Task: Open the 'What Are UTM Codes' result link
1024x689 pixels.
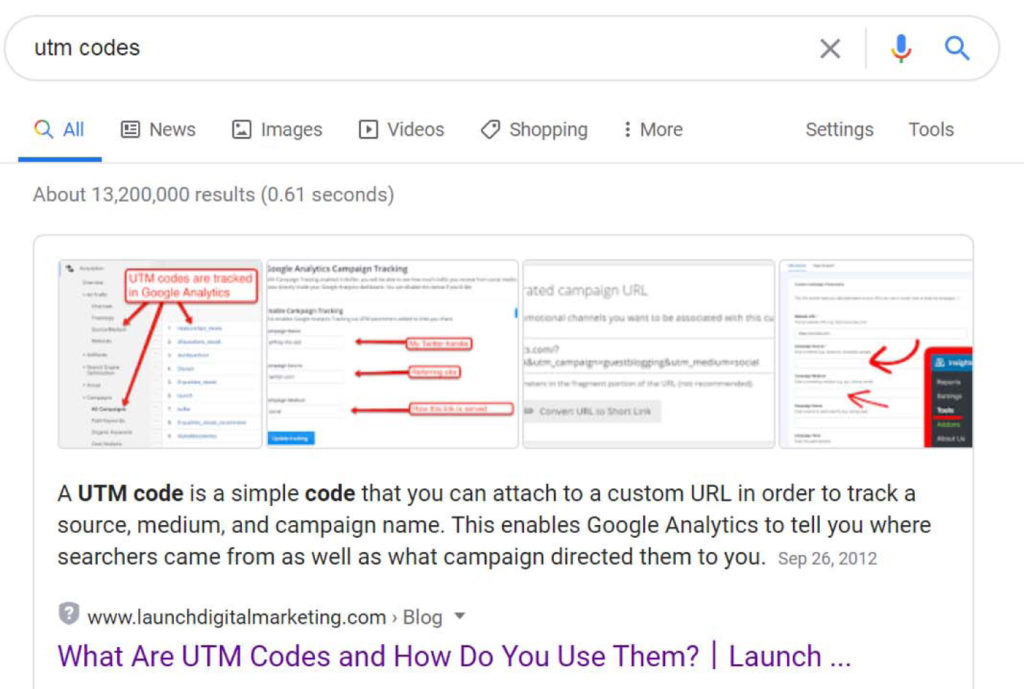Action: click(454, 656)
